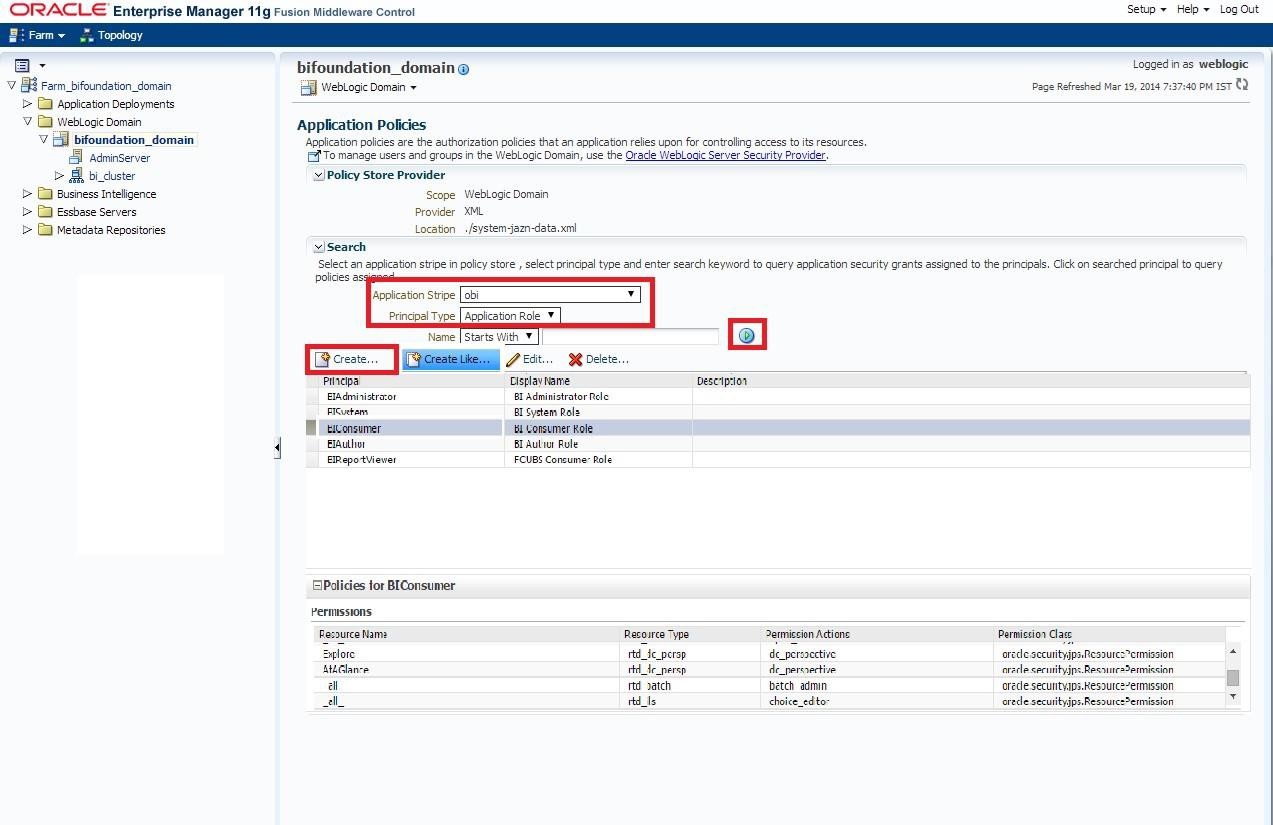The width and height of the screenshot is (1273, 825).
Task: Collapse the left navigation pane splitter arrow
Action: click(277, 449)
